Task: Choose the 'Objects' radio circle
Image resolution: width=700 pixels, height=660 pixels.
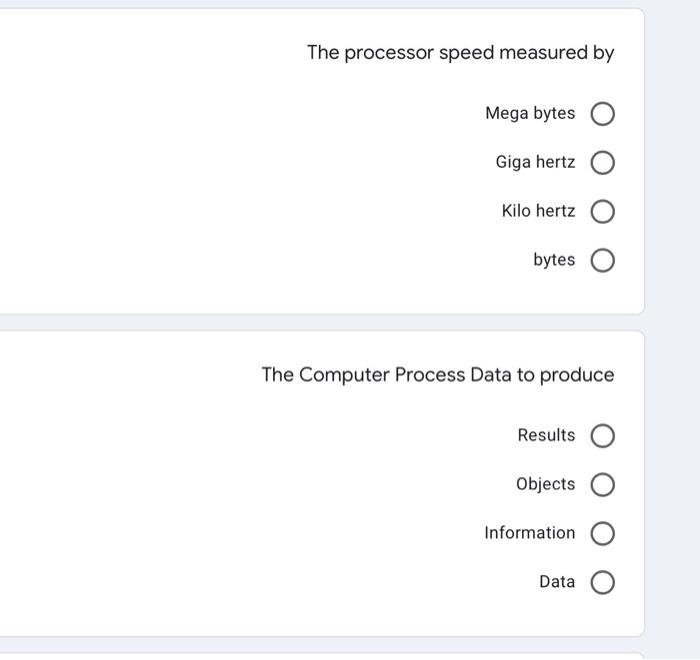Action: tap(602, 485)
